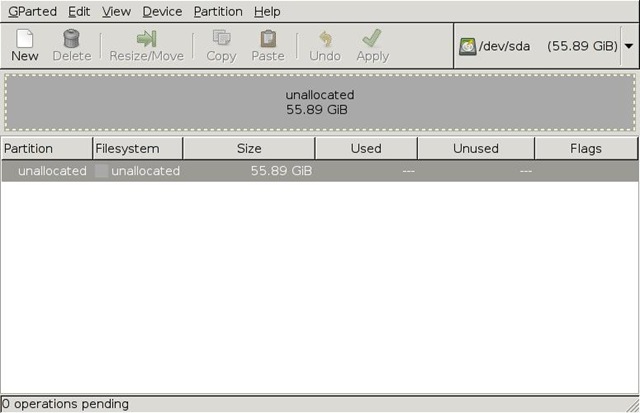Select the unallocated 55.89 GiB graphical block
The width and height of the screenshot is (640, 413).
[320, 102]
